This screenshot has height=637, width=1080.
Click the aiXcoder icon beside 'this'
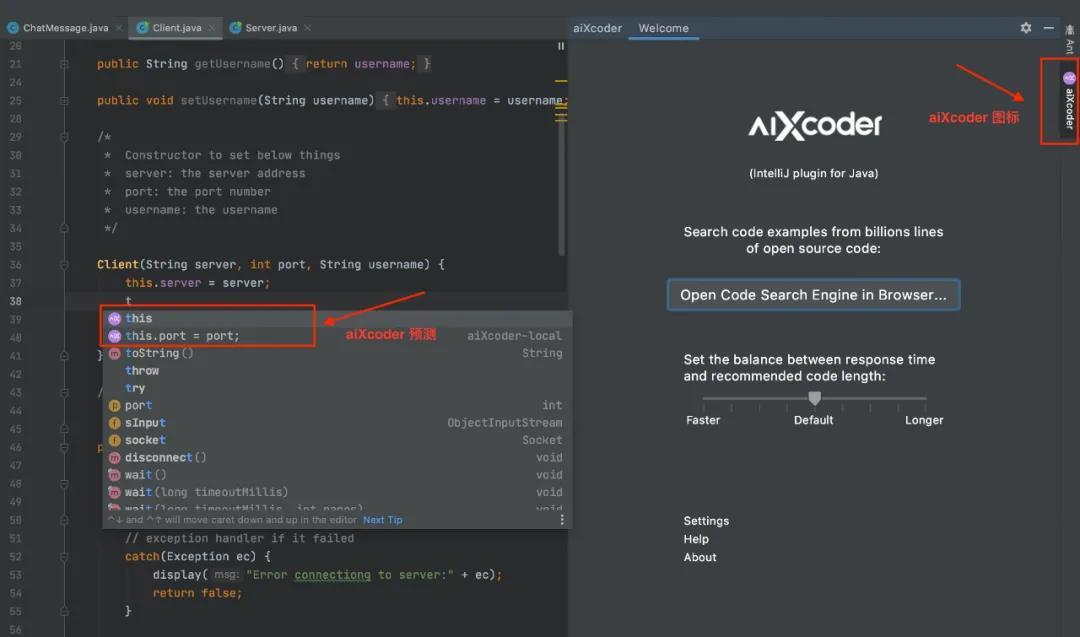click(114, 318)
